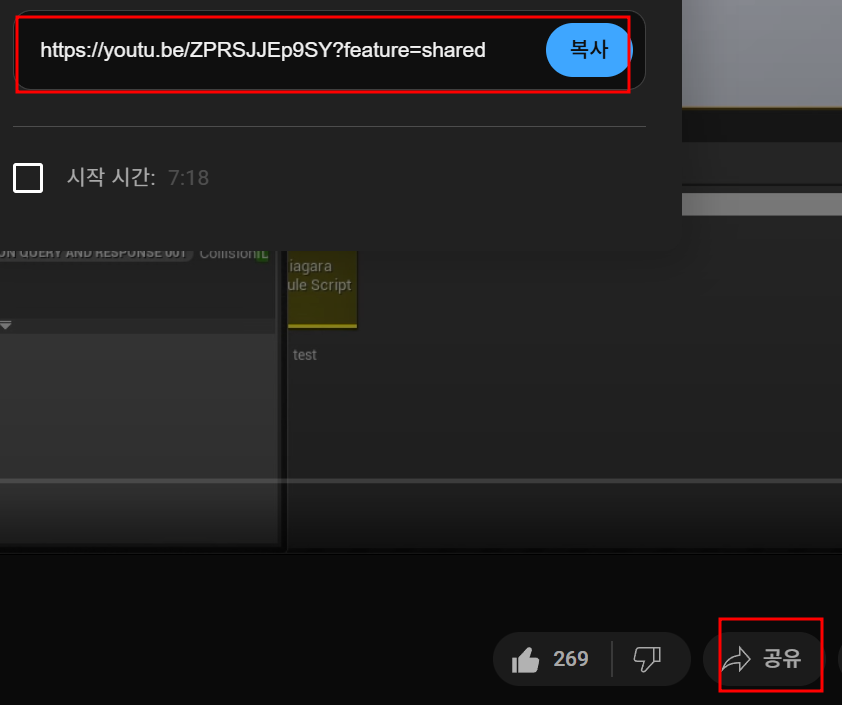The height and width of the screenshot is (705, 842).
Task: Click the small dropdown triangle in left panel
Action: (x=6, y=325)
